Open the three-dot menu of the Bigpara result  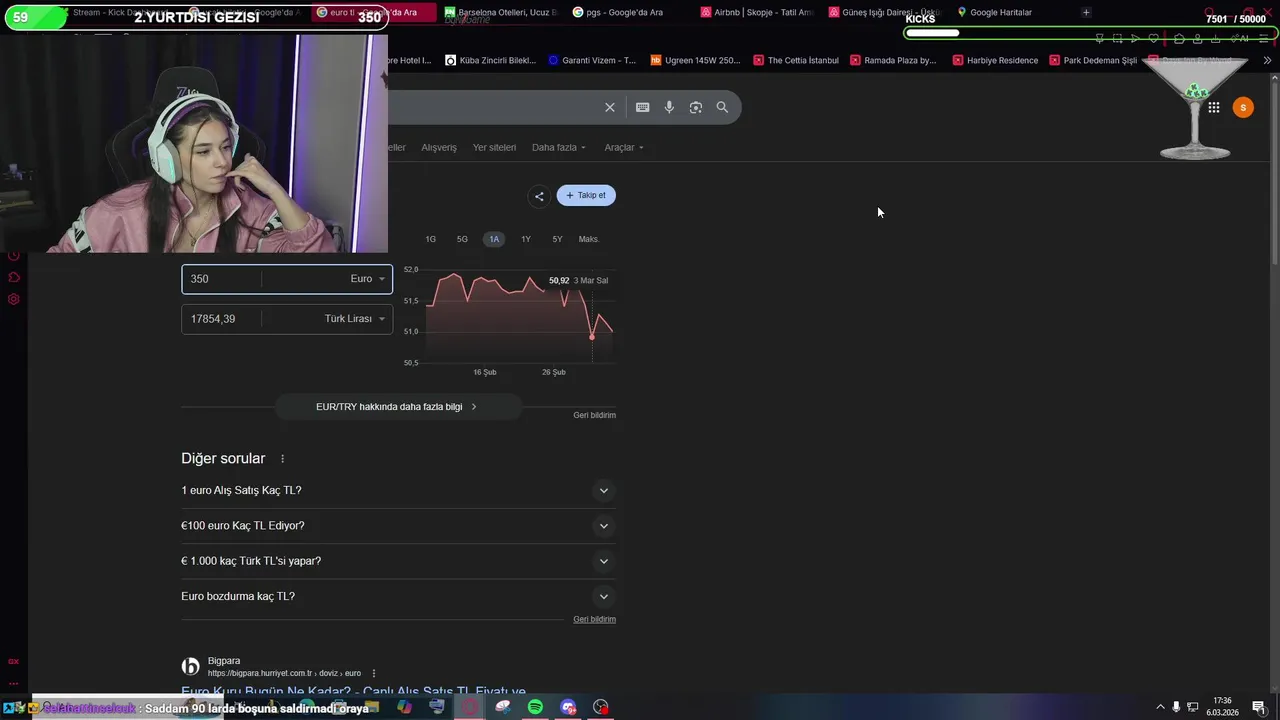coord(374,673)
